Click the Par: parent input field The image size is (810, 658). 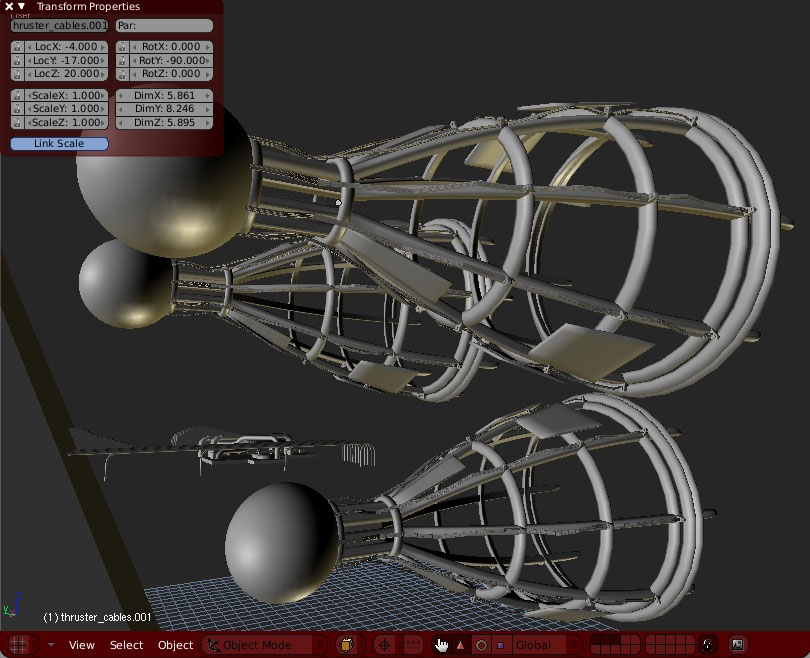pyautogui.click(x=164, y=25)
